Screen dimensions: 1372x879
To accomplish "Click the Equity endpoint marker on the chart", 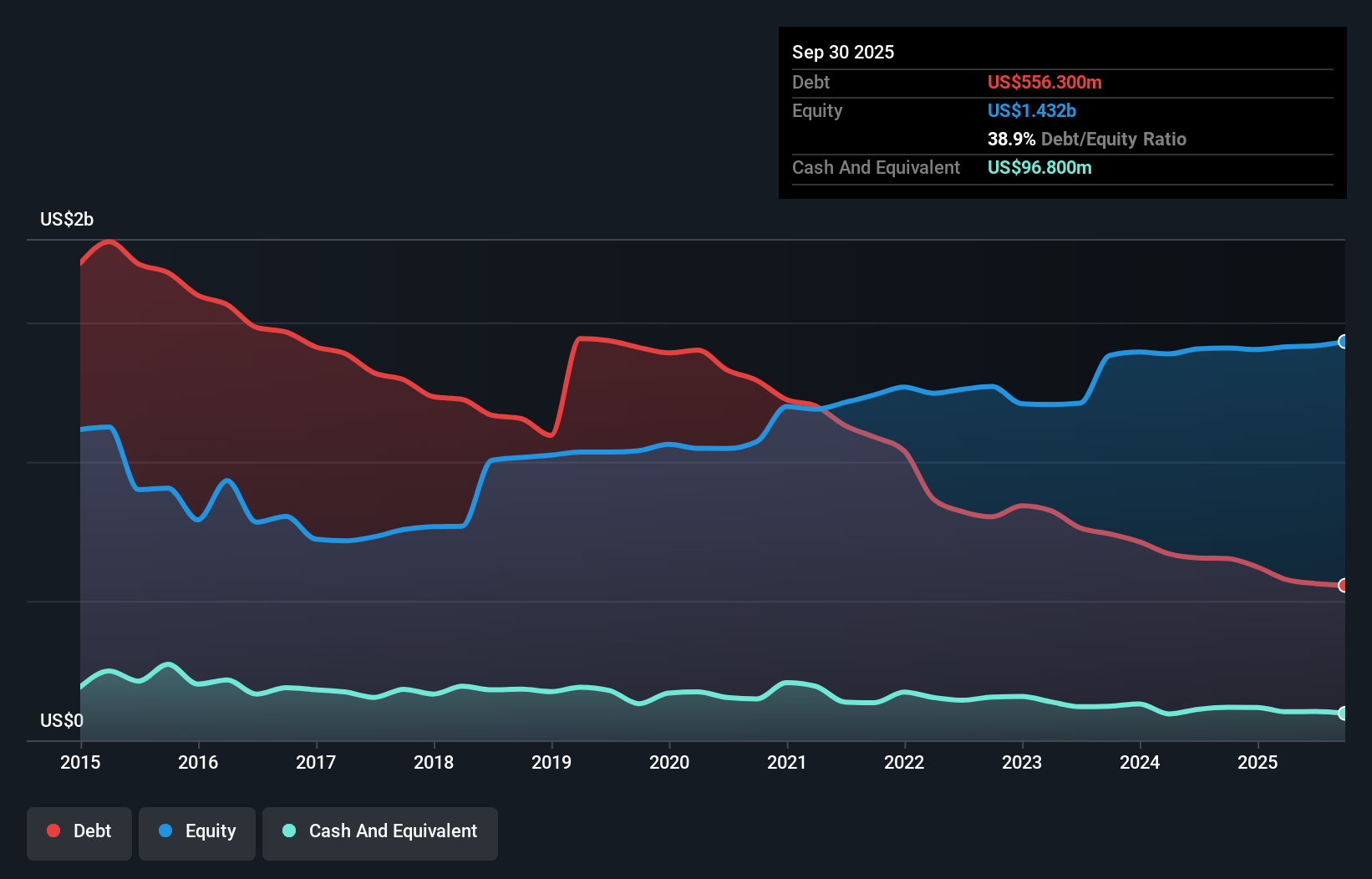I will [x=1342, y=341].
